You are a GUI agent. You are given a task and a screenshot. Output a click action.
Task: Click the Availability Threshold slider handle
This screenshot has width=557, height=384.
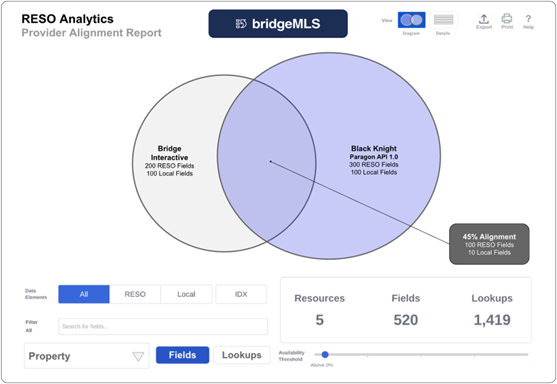[325, 355]
